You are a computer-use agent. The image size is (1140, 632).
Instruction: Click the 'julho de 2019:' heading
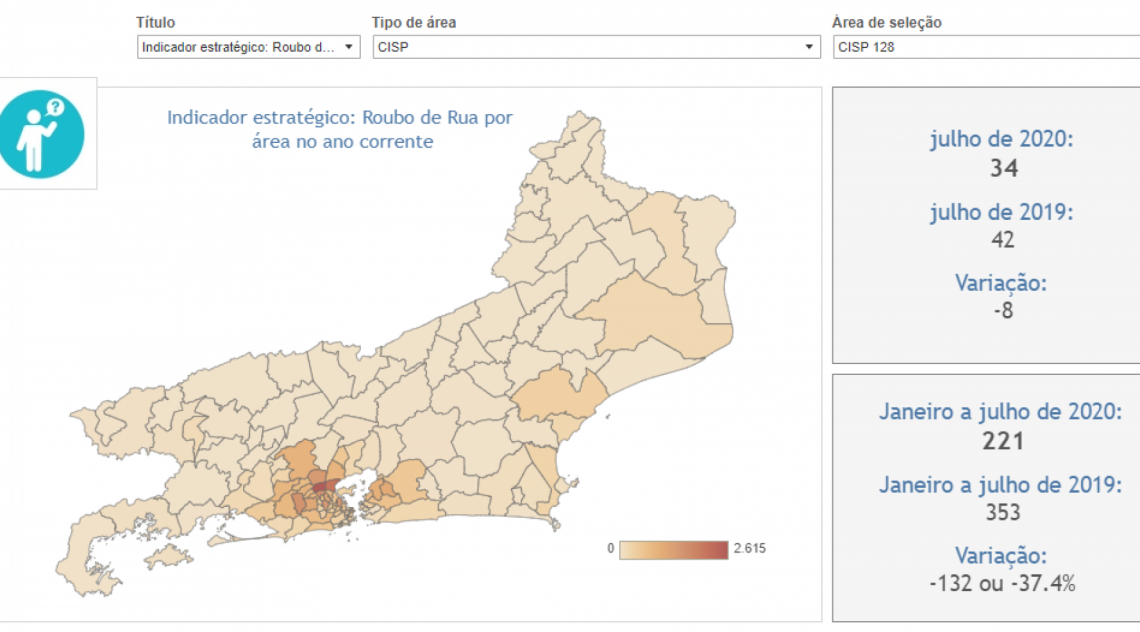click(x=1001, y=212)
